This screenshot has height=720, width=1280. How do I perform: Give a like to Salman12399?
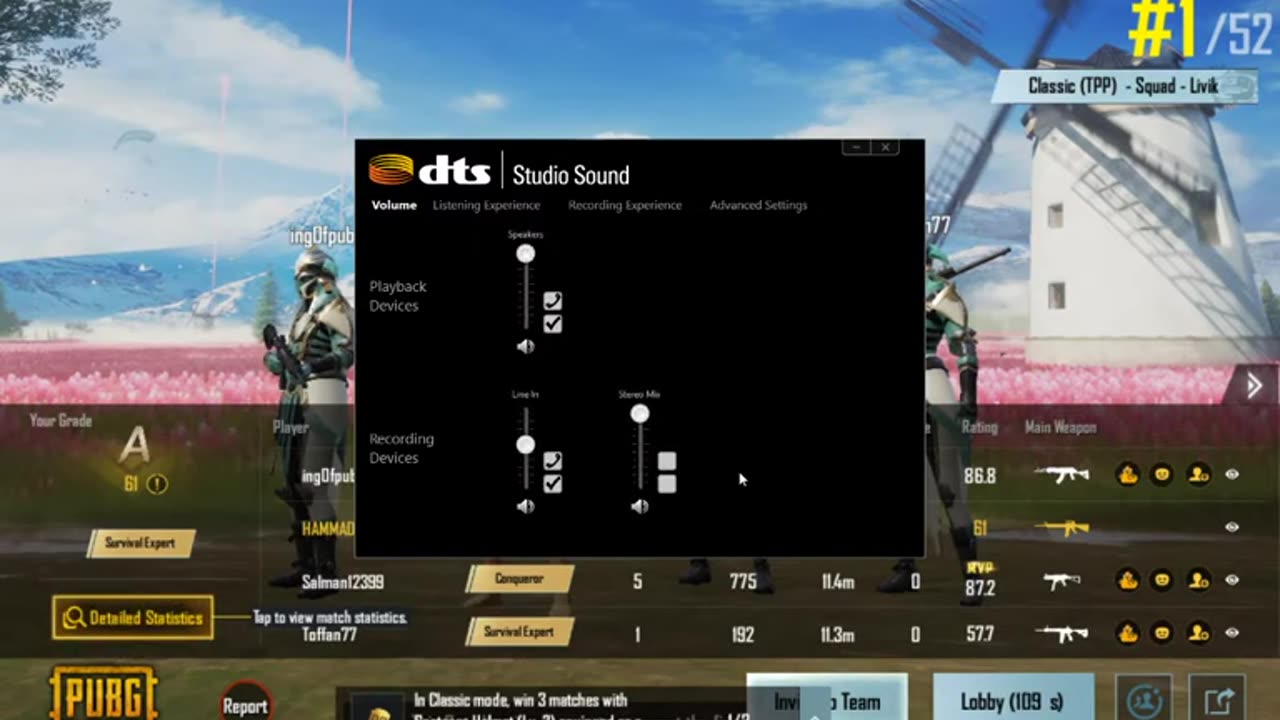[1128, 580]
